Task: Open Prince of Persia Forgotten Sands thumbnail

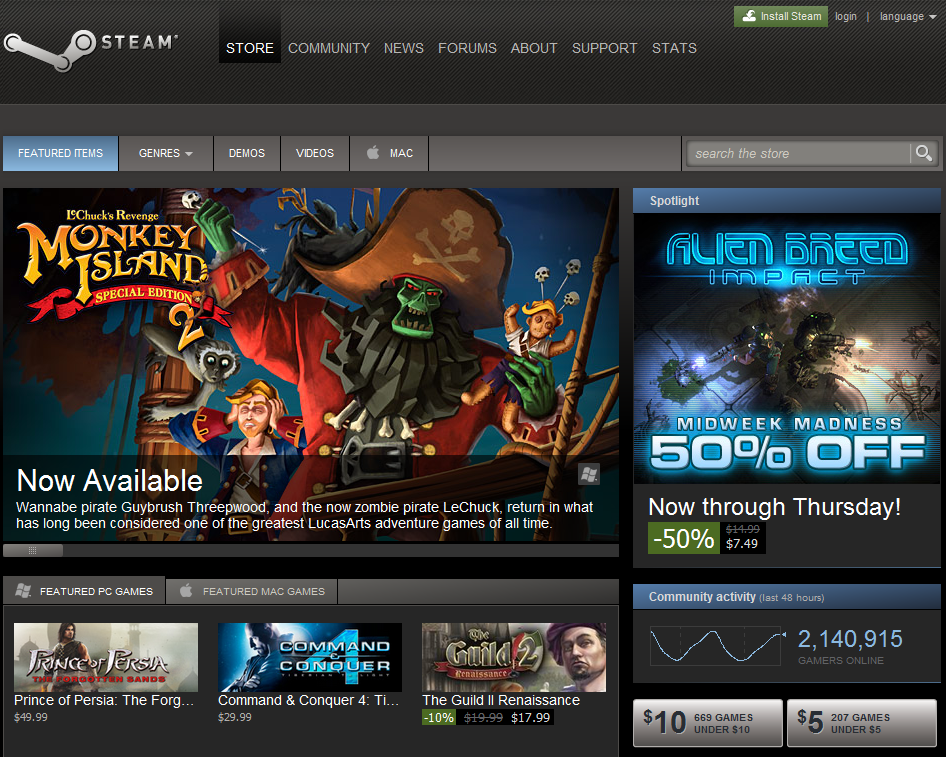Action: coord(106,657)
